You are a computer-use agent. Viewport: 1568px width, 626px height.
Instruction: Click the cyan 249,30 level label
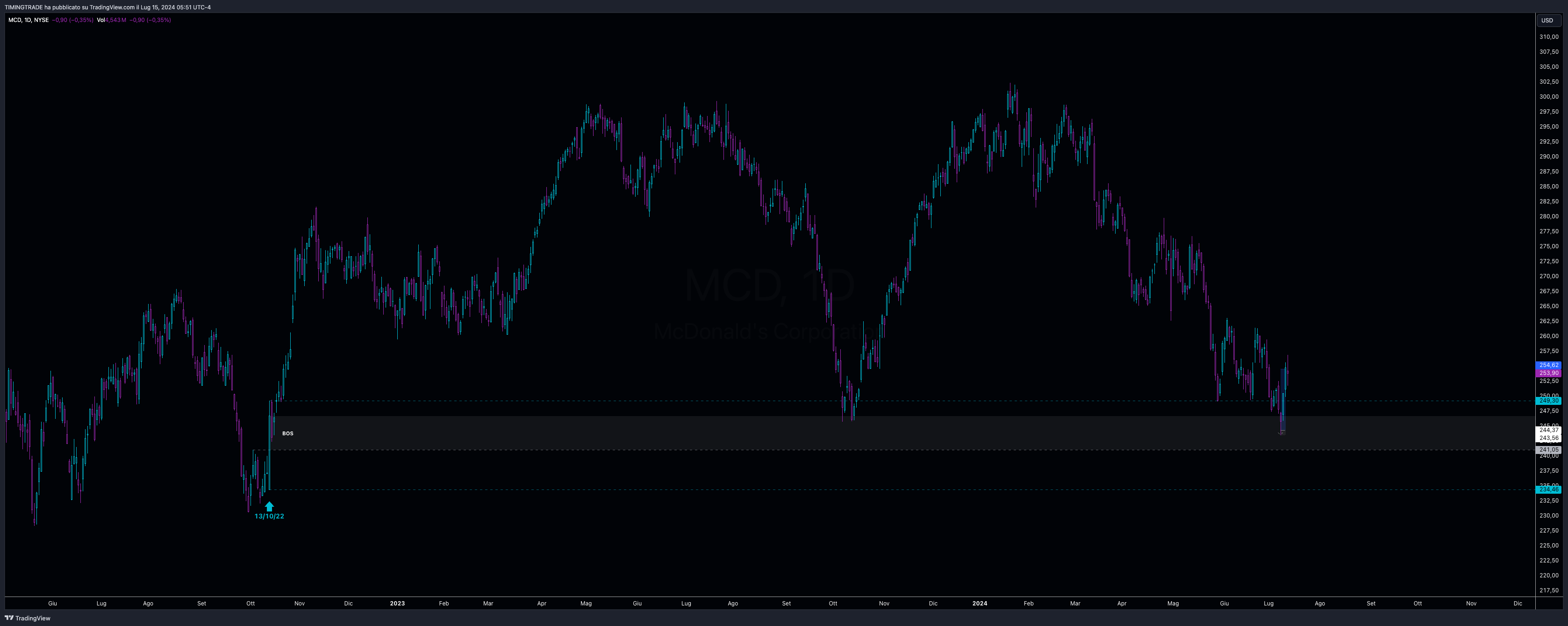[x=1548, y=401]
